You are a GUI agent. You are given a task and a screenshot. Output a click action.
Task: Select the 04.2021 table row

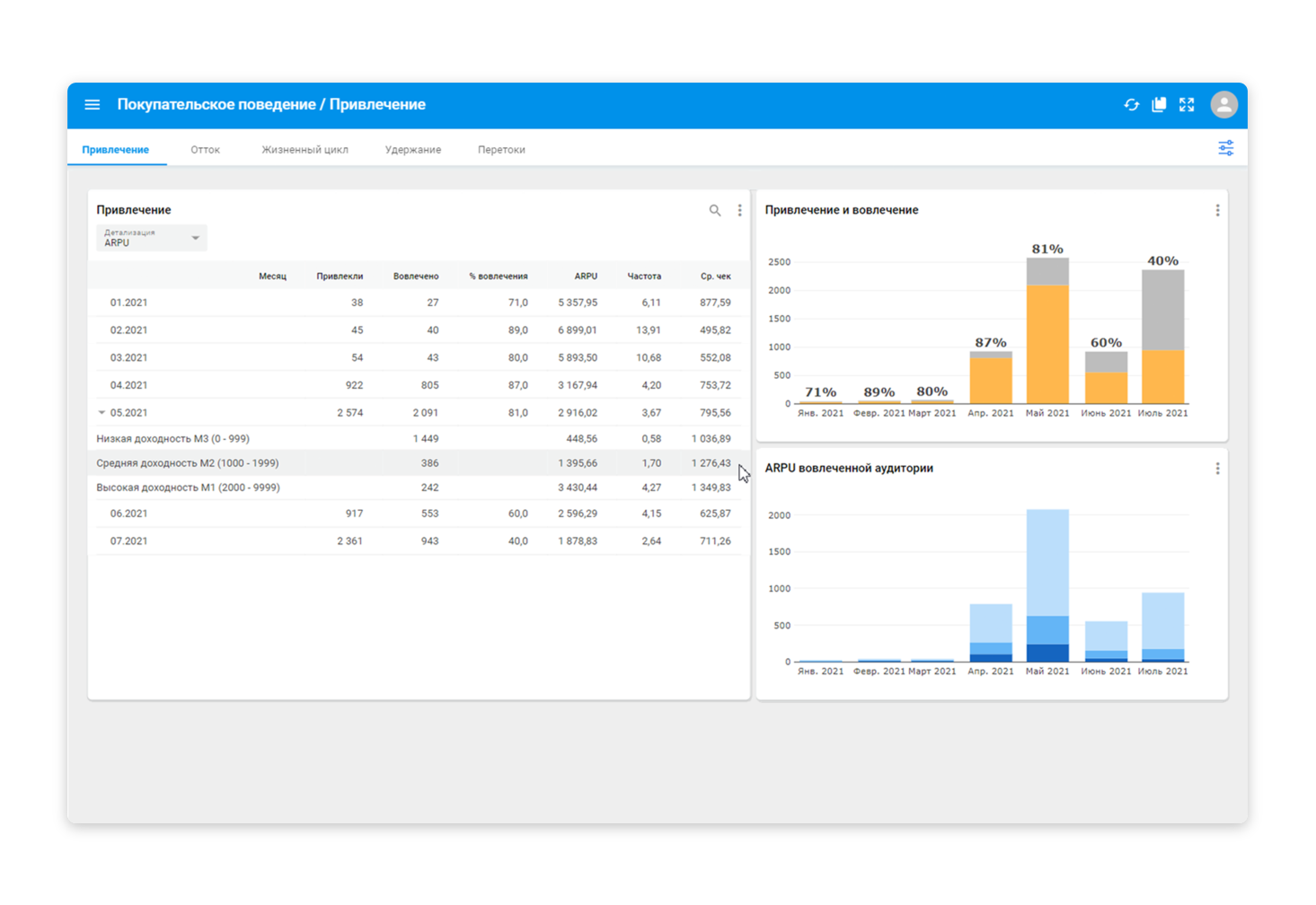(419, 385)
